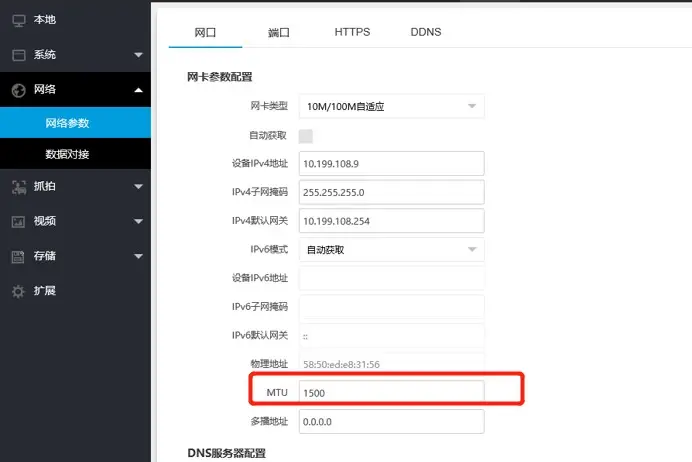This screenshot has height=462, width=692.
Task: Expand the 存储 menu arrow
Action: coord(139,256)
